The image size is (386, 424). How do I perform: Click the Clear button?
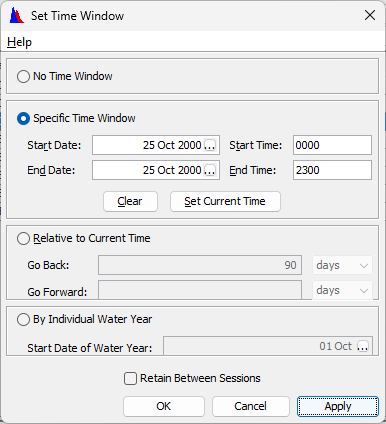point(130,201)
